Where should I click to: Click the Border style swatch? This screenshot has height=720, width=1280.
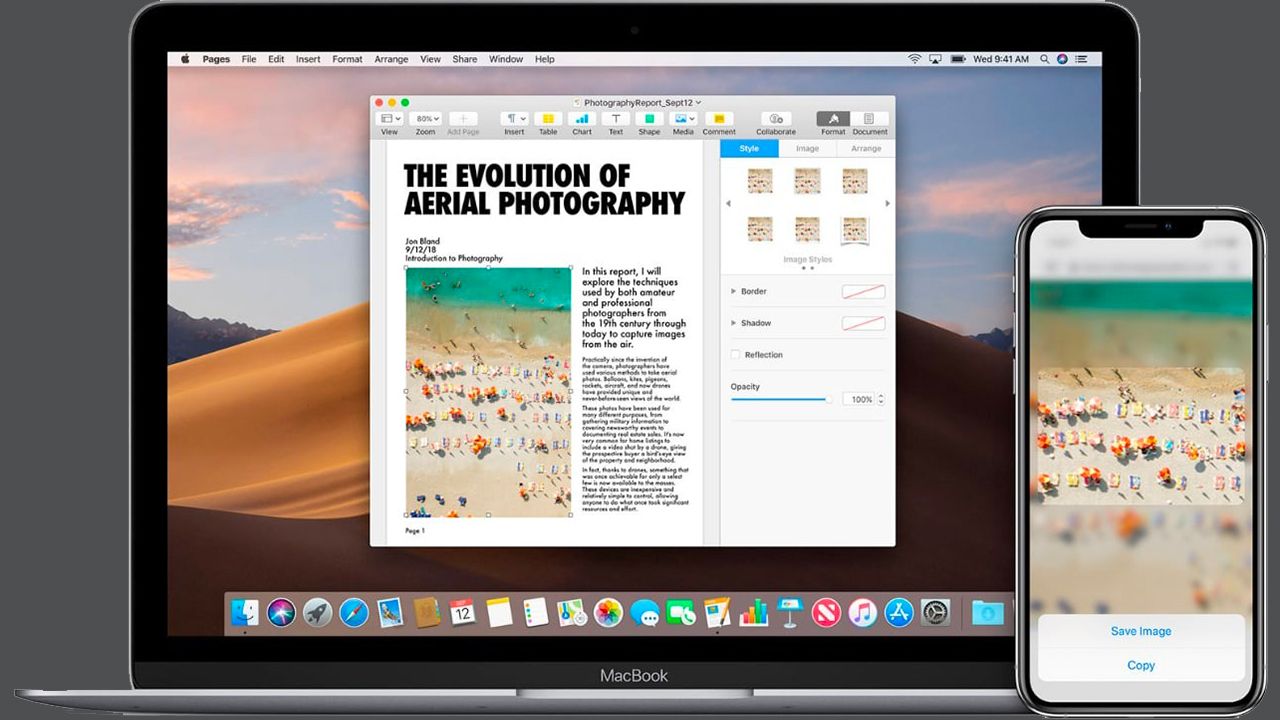pyautogui.click(x=863, y=291)
